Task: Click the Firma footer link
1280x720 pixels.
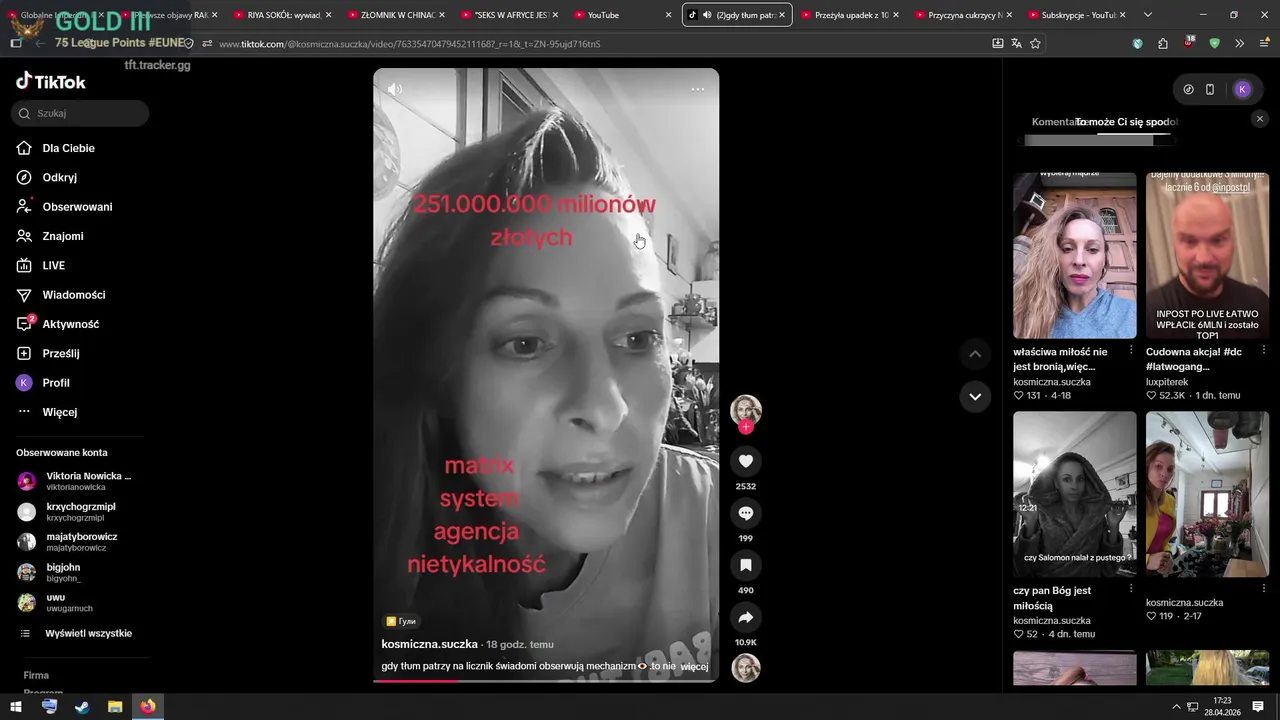Action: [36, 675]
